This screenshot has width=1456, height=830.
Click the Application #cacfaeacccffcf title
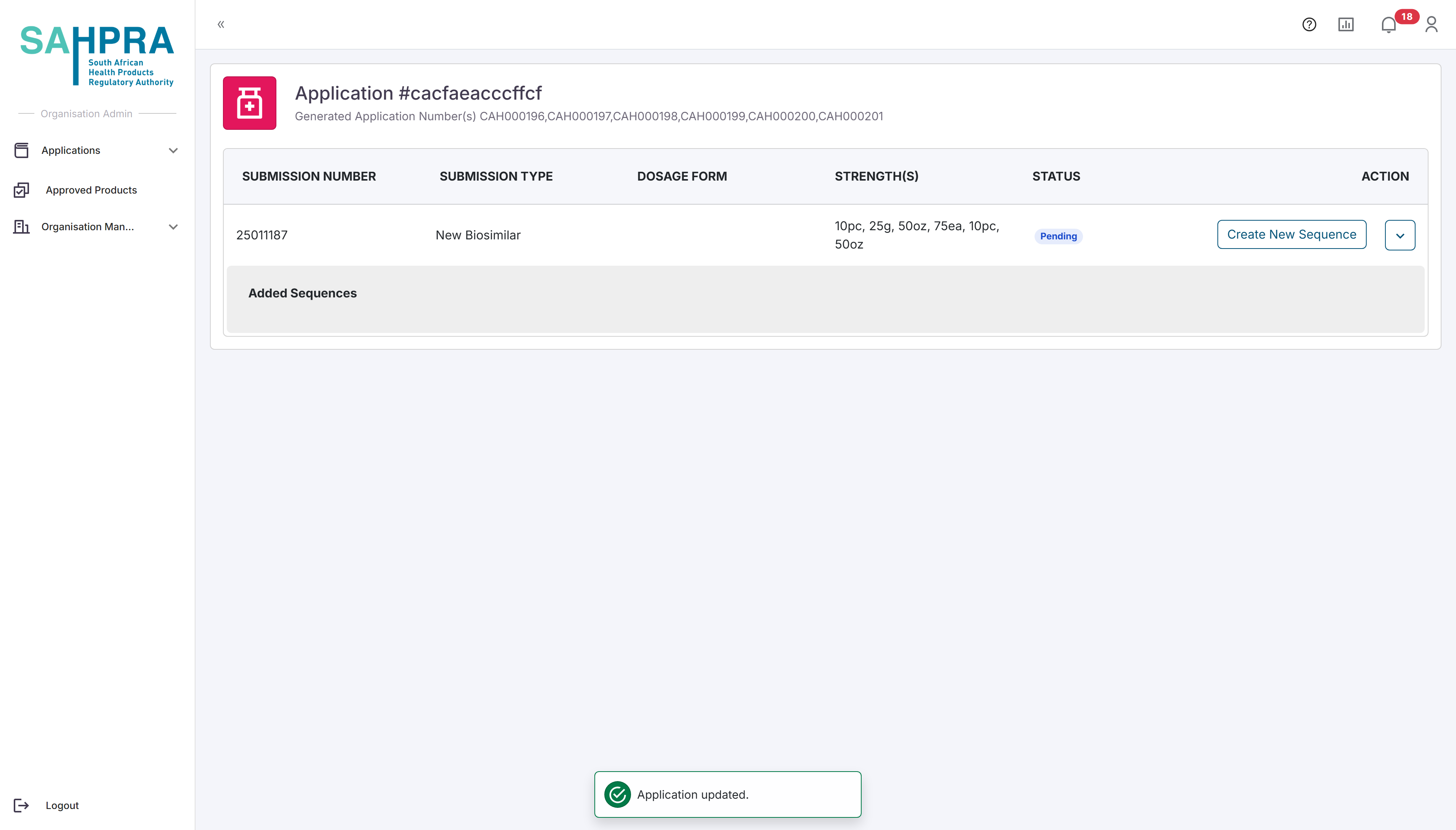418,93
